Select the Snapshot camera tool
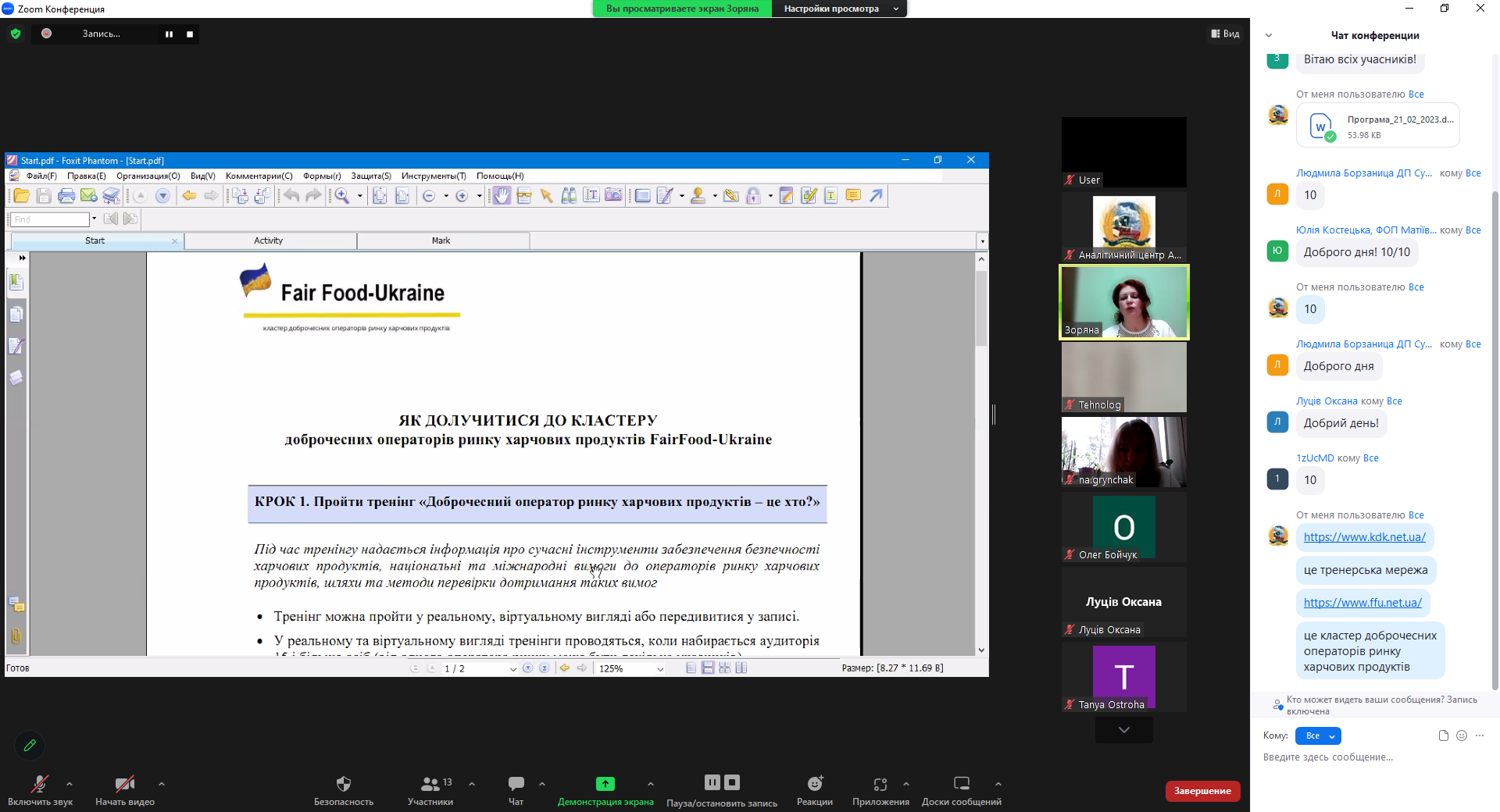This screenshot has width=1500, height=812. pos(613,196)
